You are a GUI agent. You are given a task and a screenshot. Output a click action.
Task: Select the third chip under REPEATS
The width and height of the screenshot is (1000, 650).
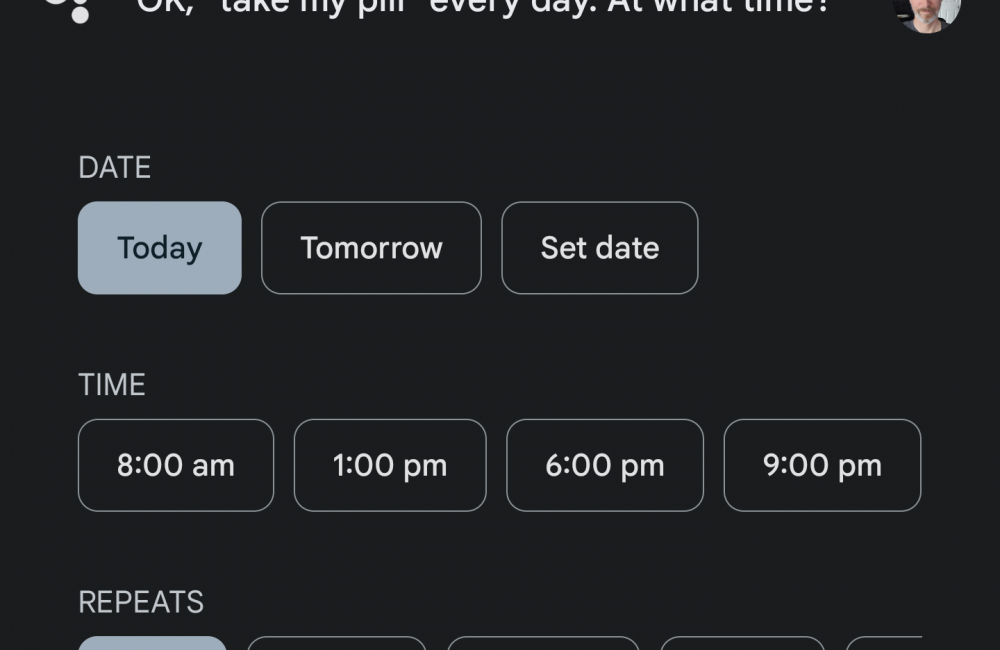tap(543, 643)
